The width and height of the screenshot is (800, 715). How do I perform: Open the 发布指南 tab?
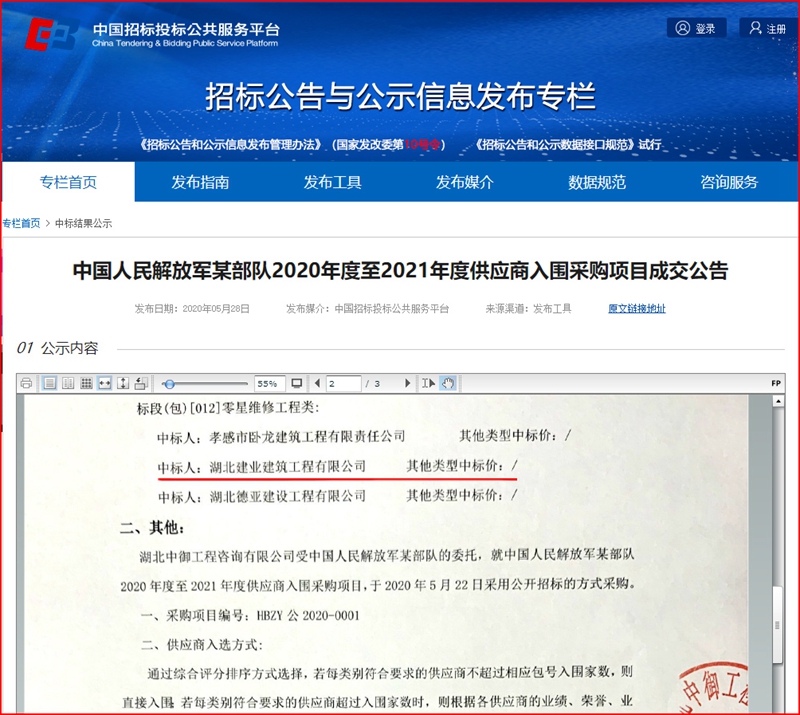(x=200, y=182)
